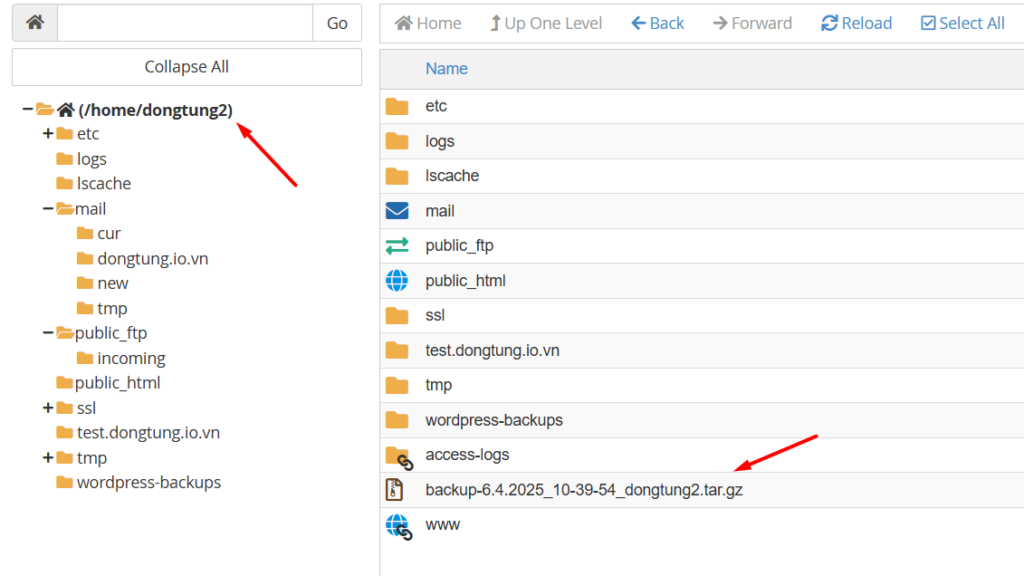Focus the directory path input field
Viewport: 1024px width, 576px height.
pos(185,23)
